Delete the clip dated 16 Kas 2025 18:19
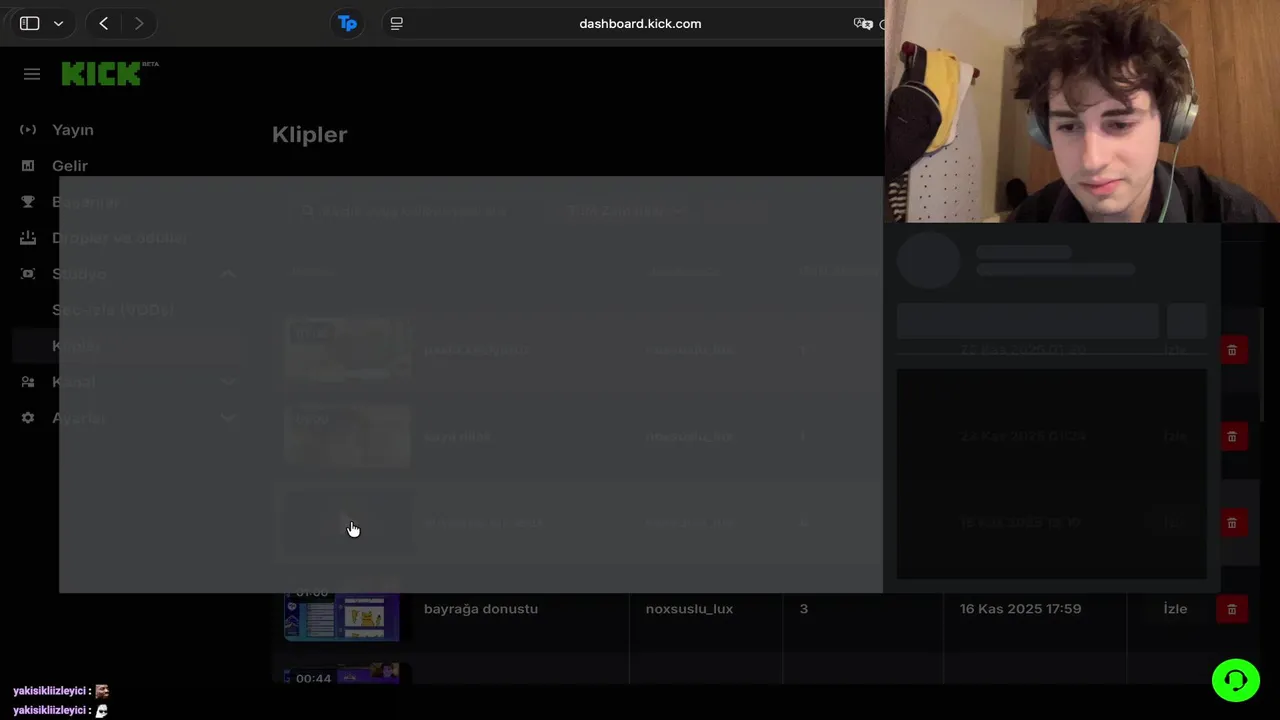Screen dimensions: 1280x720 tap(1232, 523)
